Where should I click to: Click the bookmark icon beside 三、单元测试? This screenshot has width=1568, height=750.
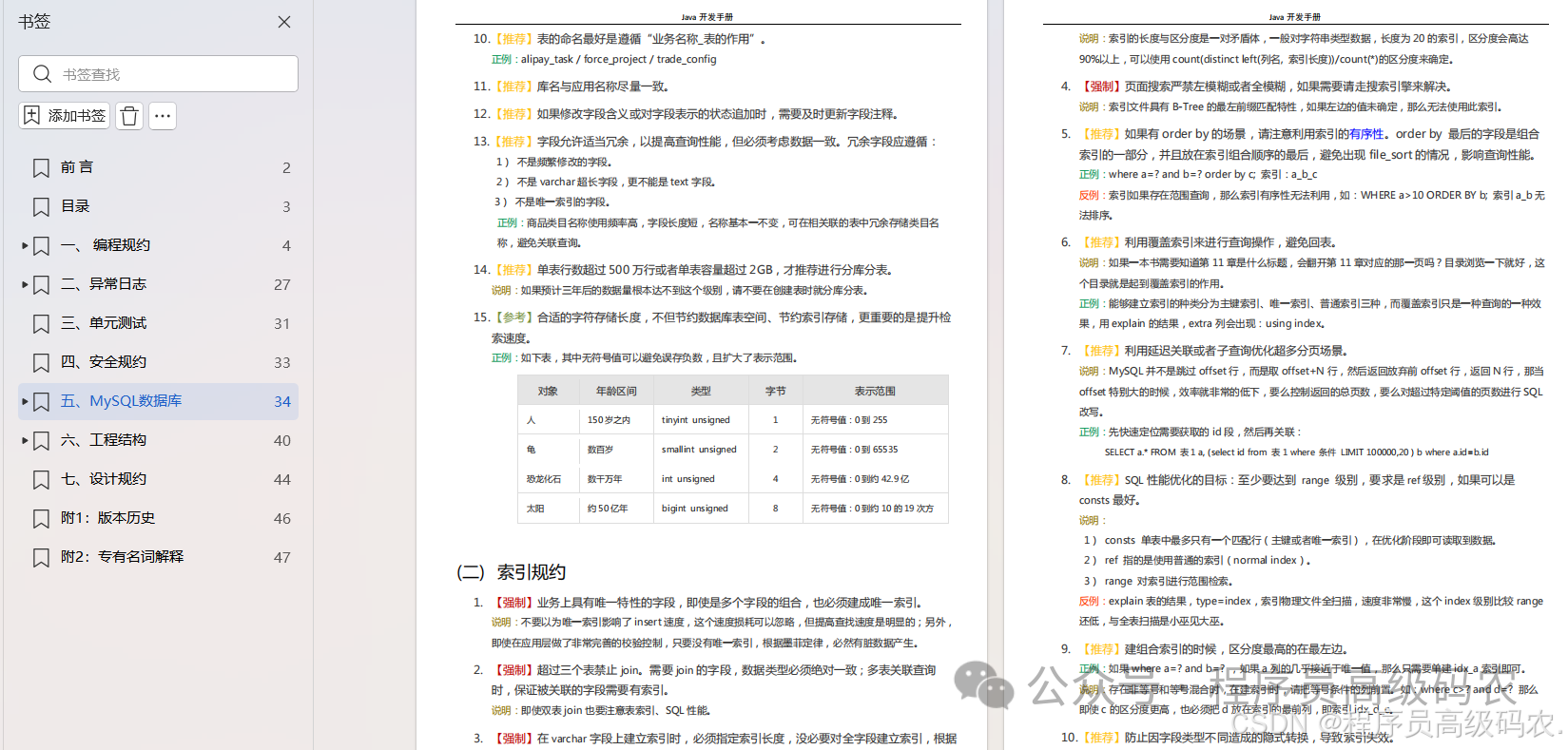(x=41, y=324)
